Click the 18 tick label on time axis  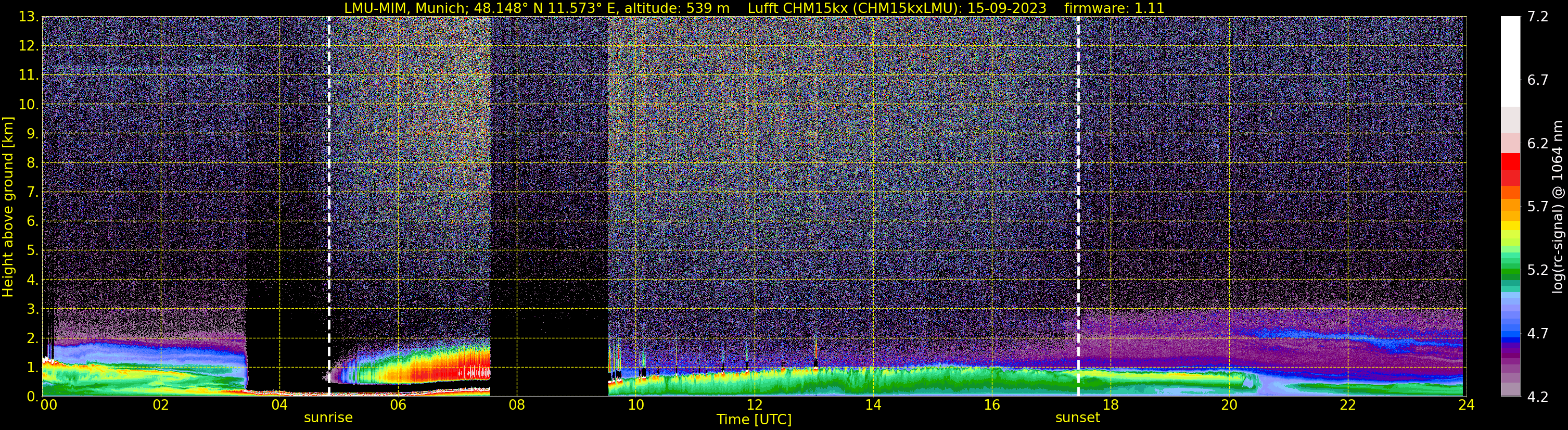coord(1110,406)
